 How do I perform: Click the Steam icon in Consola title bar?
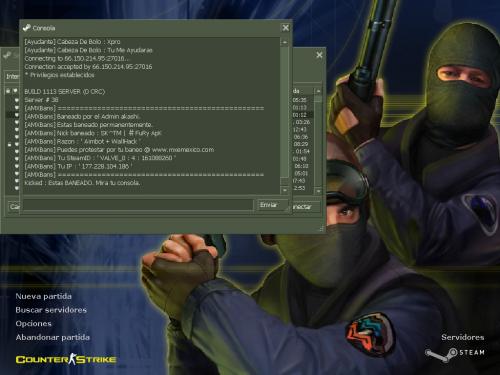pos(26,28)
